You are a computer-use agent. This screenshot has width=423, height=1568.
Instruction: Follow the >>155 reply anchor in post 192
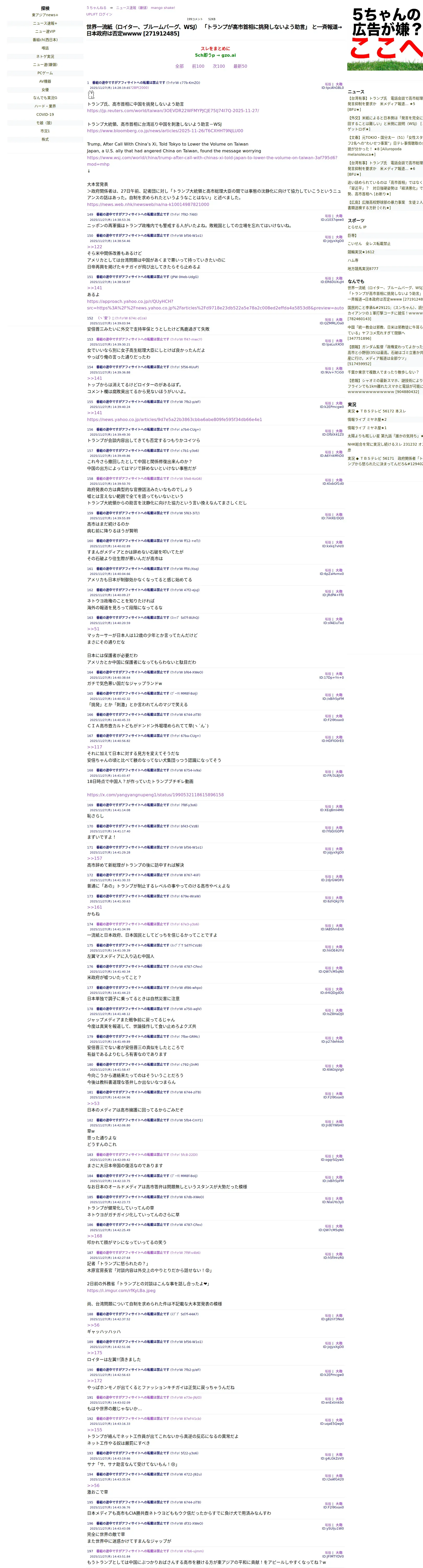pos(94,1430)
